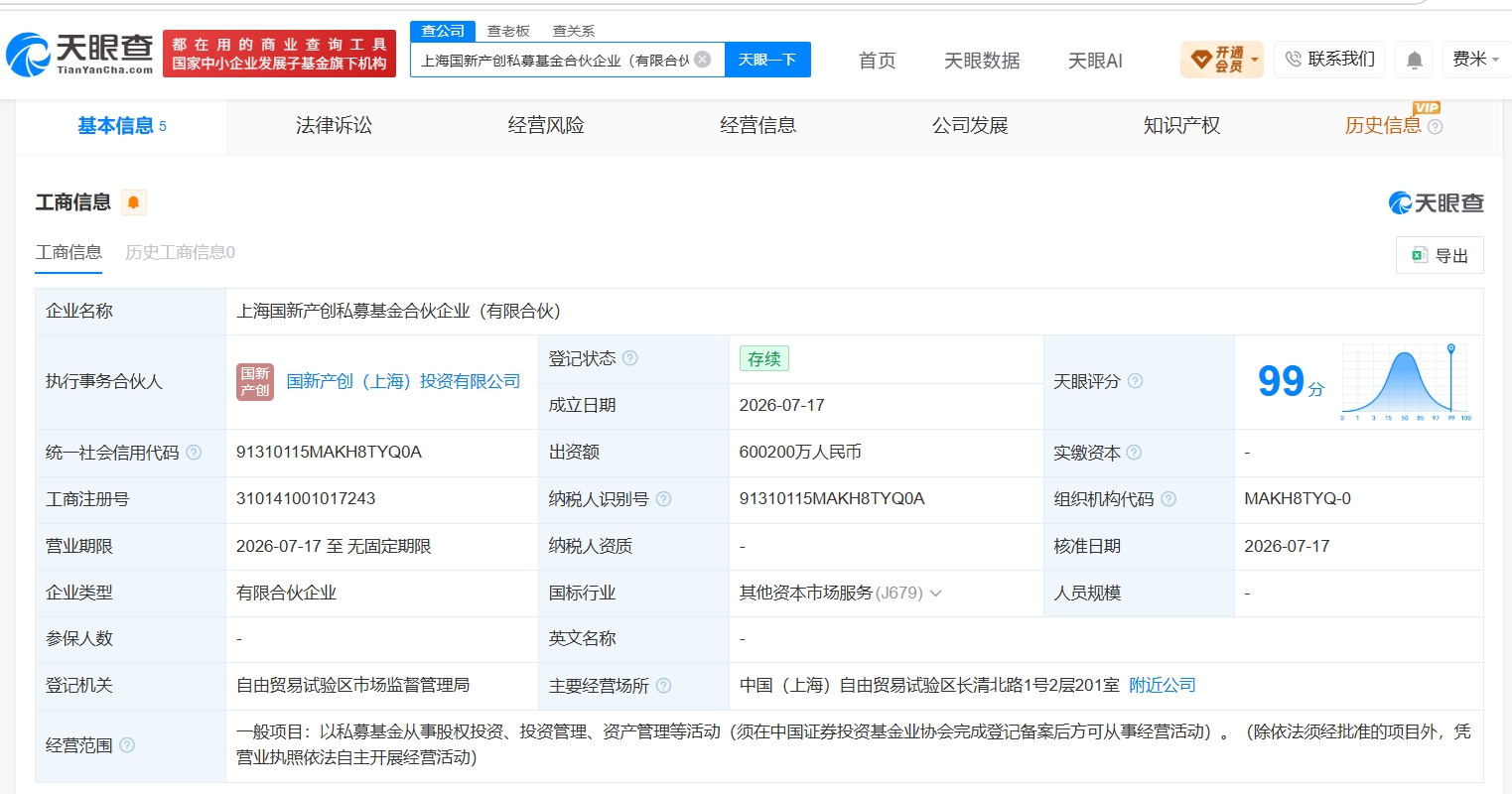Click help icon next to 登记状态
The height and width of the screenshot is (794, 1512).
(x=629, y=358)
